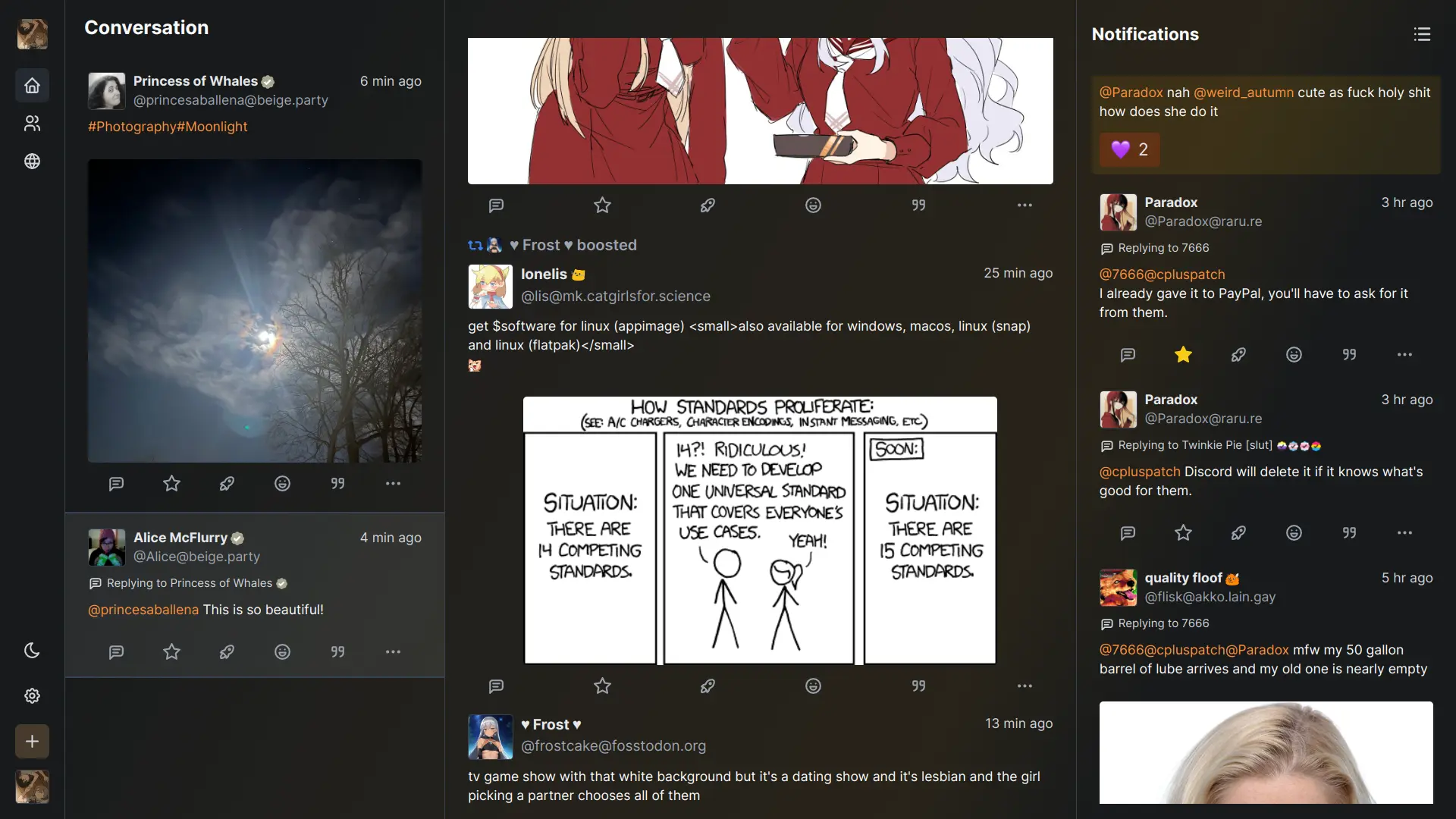Viewport: 1456px width, 819px height.
Task: Click the moonlight photo thumbnail to expand it
Action: tap(255, 311)
